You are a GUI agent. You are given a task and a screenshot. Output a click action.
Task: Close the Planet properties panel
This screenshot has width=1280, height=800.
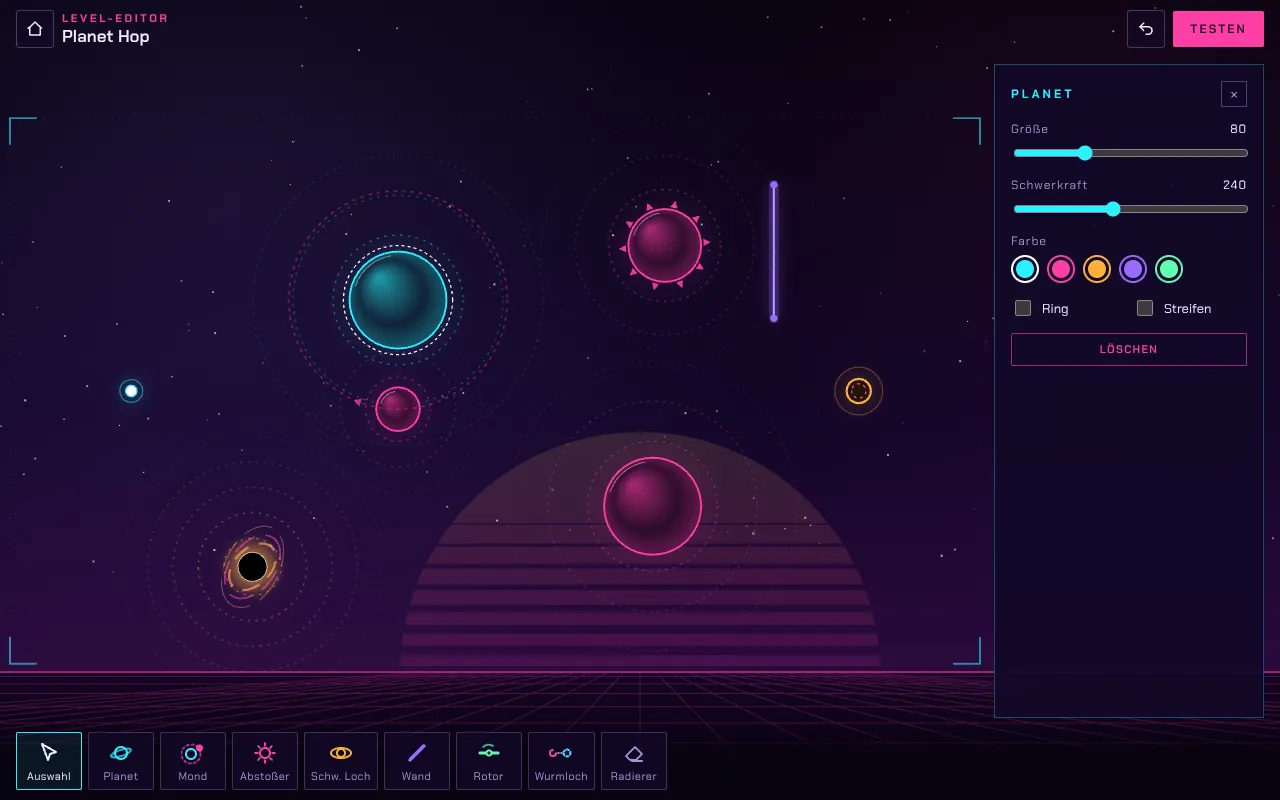click(x=1234, y=94)
